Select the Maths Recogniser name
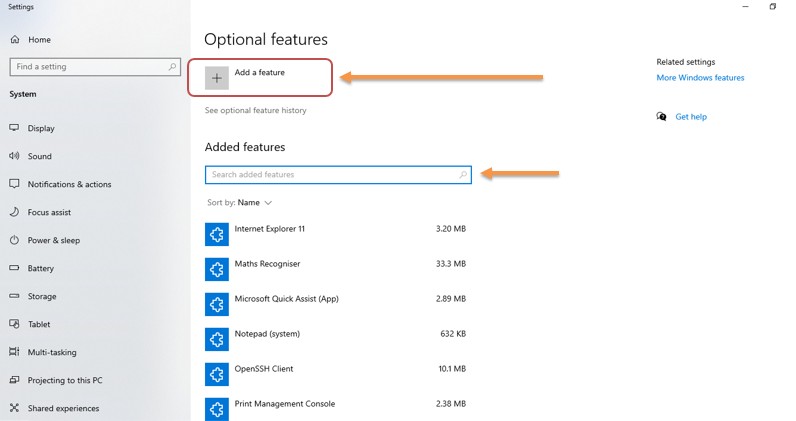796x421 pixels. pos(267,264)
